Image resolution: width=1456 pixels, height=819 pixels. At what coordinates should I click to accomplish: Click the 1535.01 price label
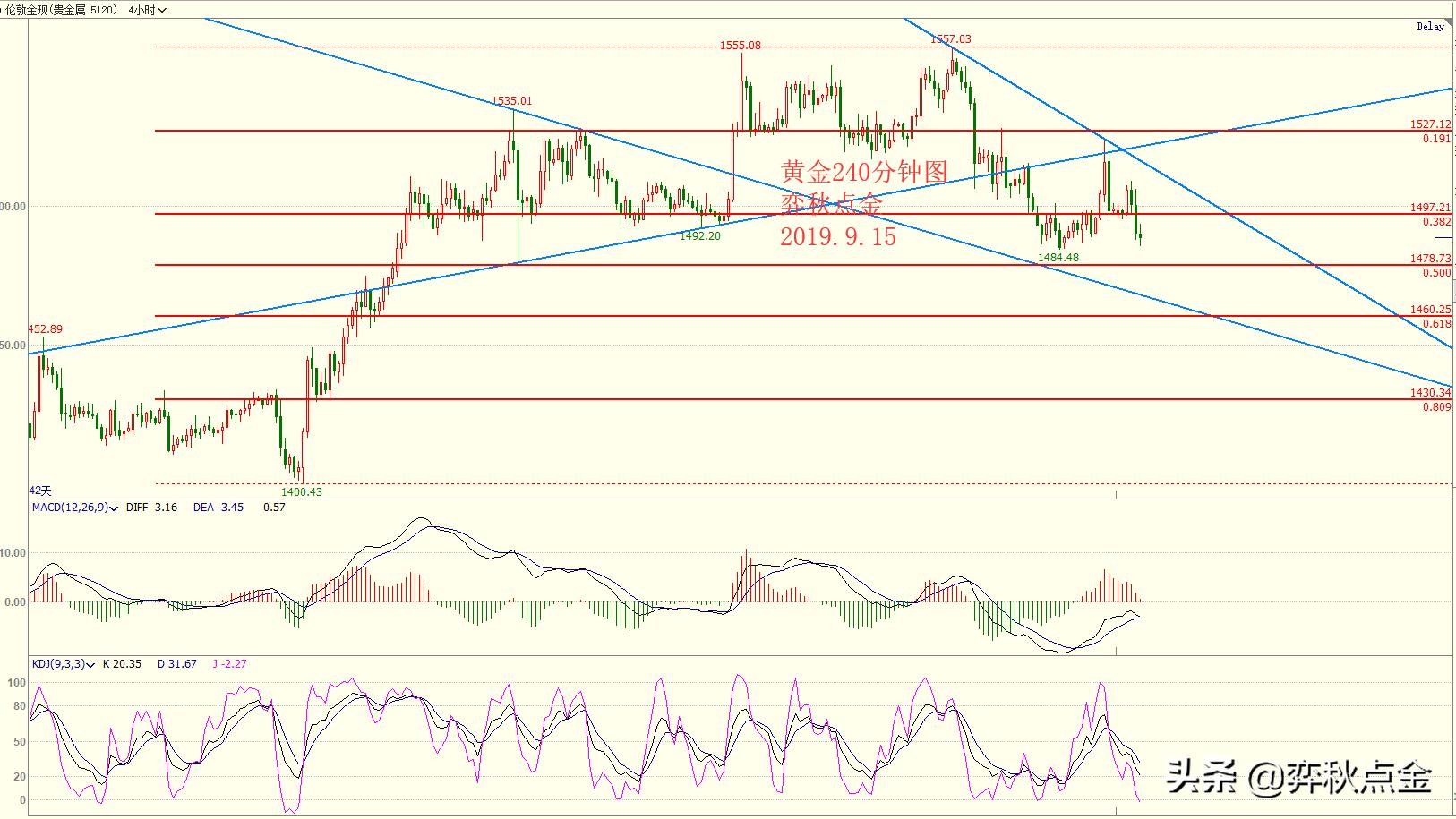click(x=511, y=101)
